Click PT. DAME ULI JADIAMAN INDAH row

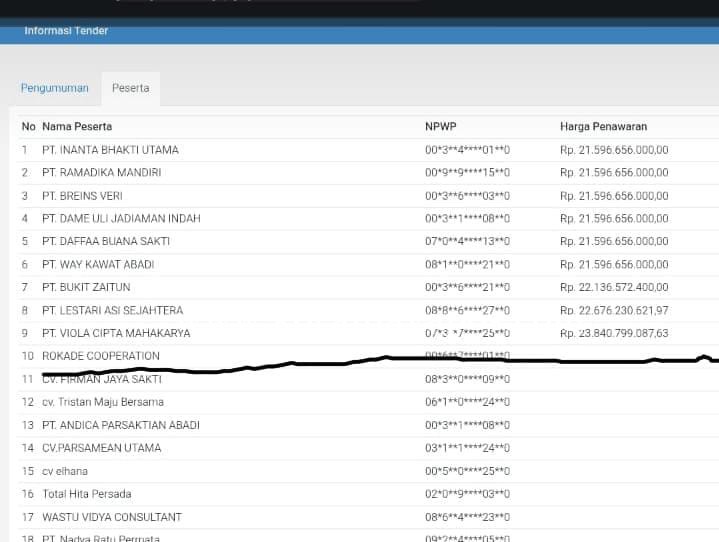(121, 219)
